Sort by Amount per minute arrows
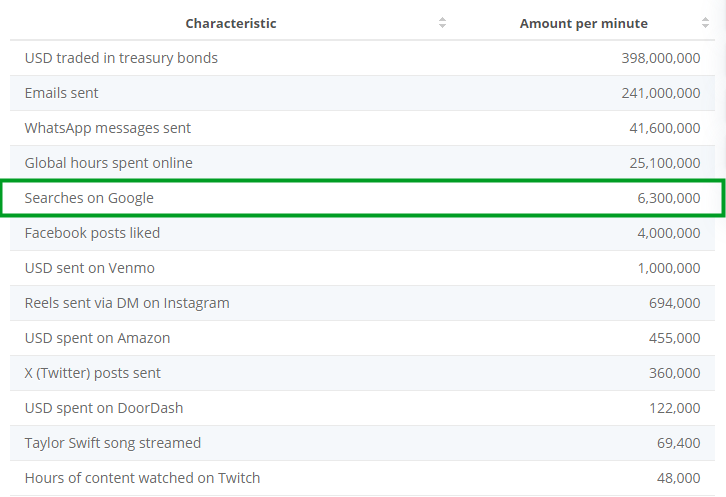This screenshot has height=497, width=726. (705, 23)
